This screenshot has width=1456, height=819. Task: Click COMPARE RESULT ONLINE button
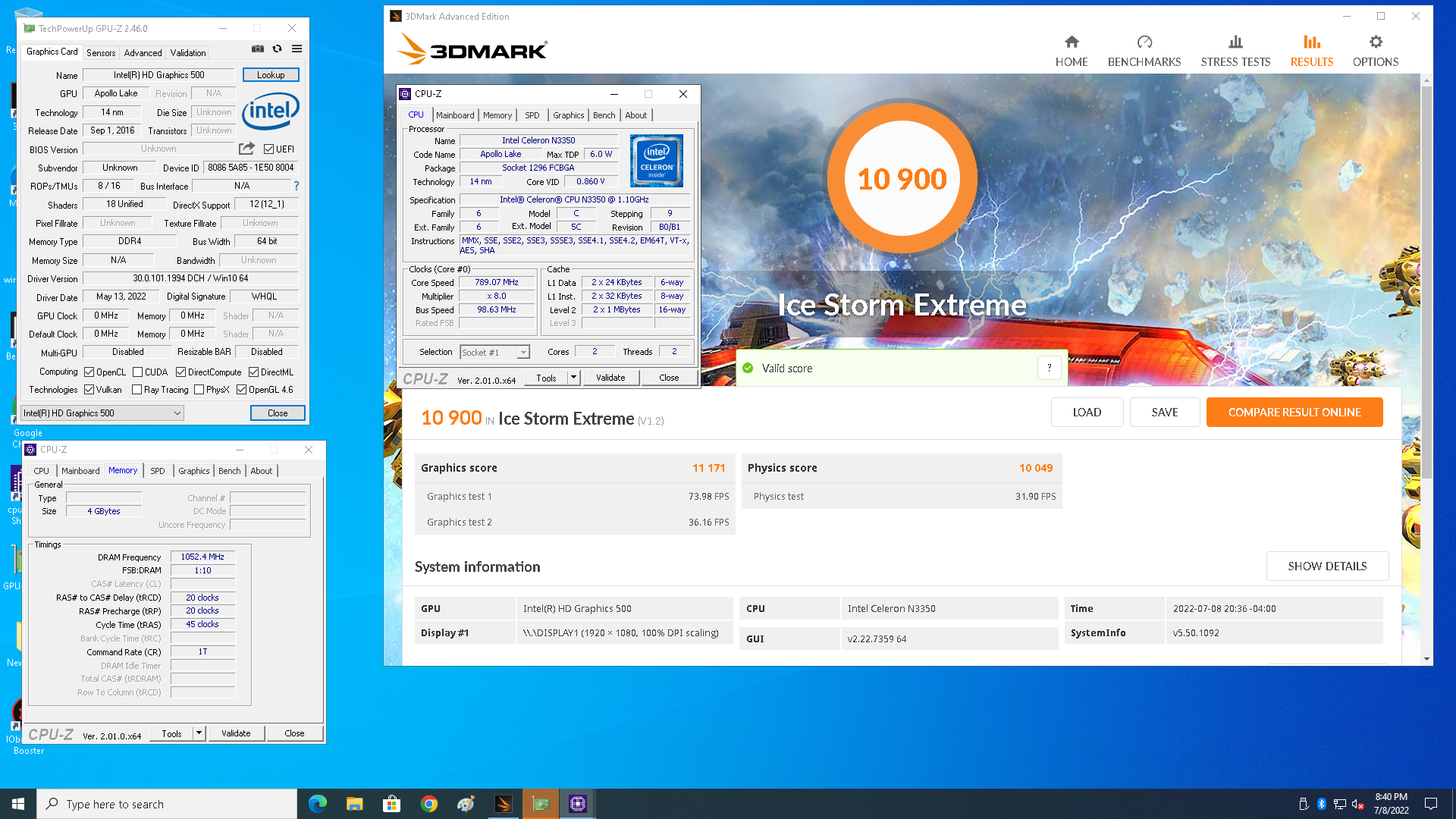1294,413
